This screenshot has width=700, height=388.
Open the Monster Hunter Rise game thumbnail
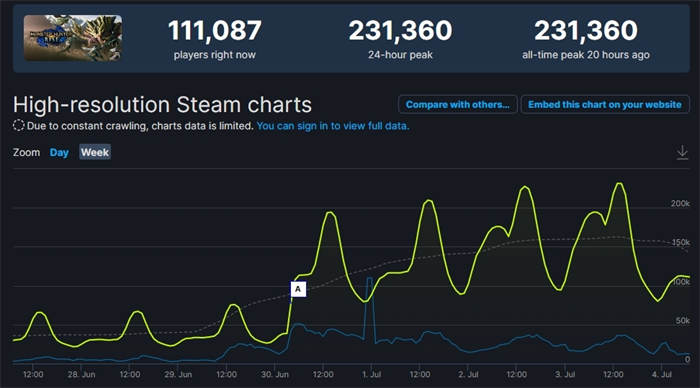tap(73, 38)
